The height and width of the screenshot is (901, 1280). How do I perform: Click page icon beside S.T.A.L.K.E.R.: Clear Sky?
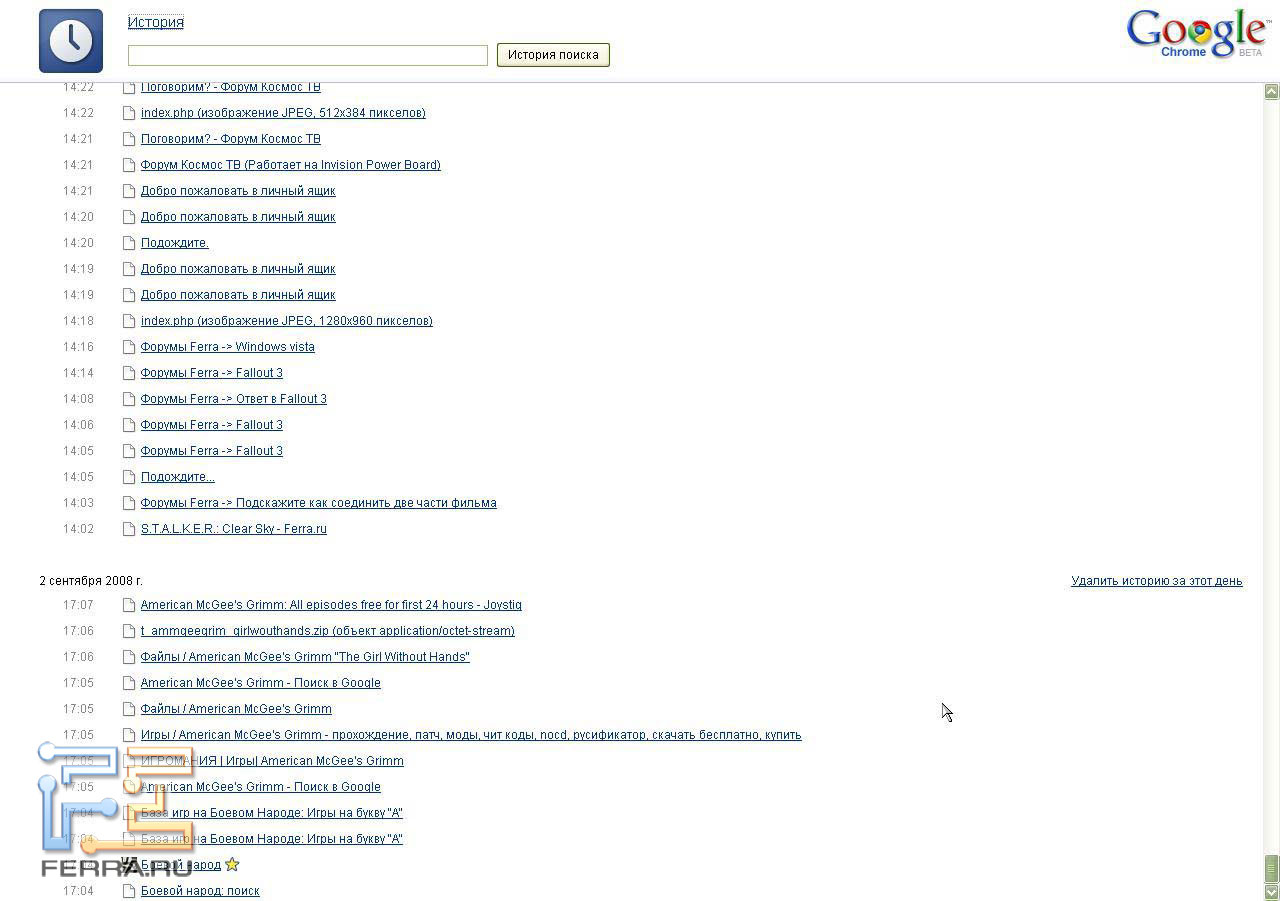[129, 529]
